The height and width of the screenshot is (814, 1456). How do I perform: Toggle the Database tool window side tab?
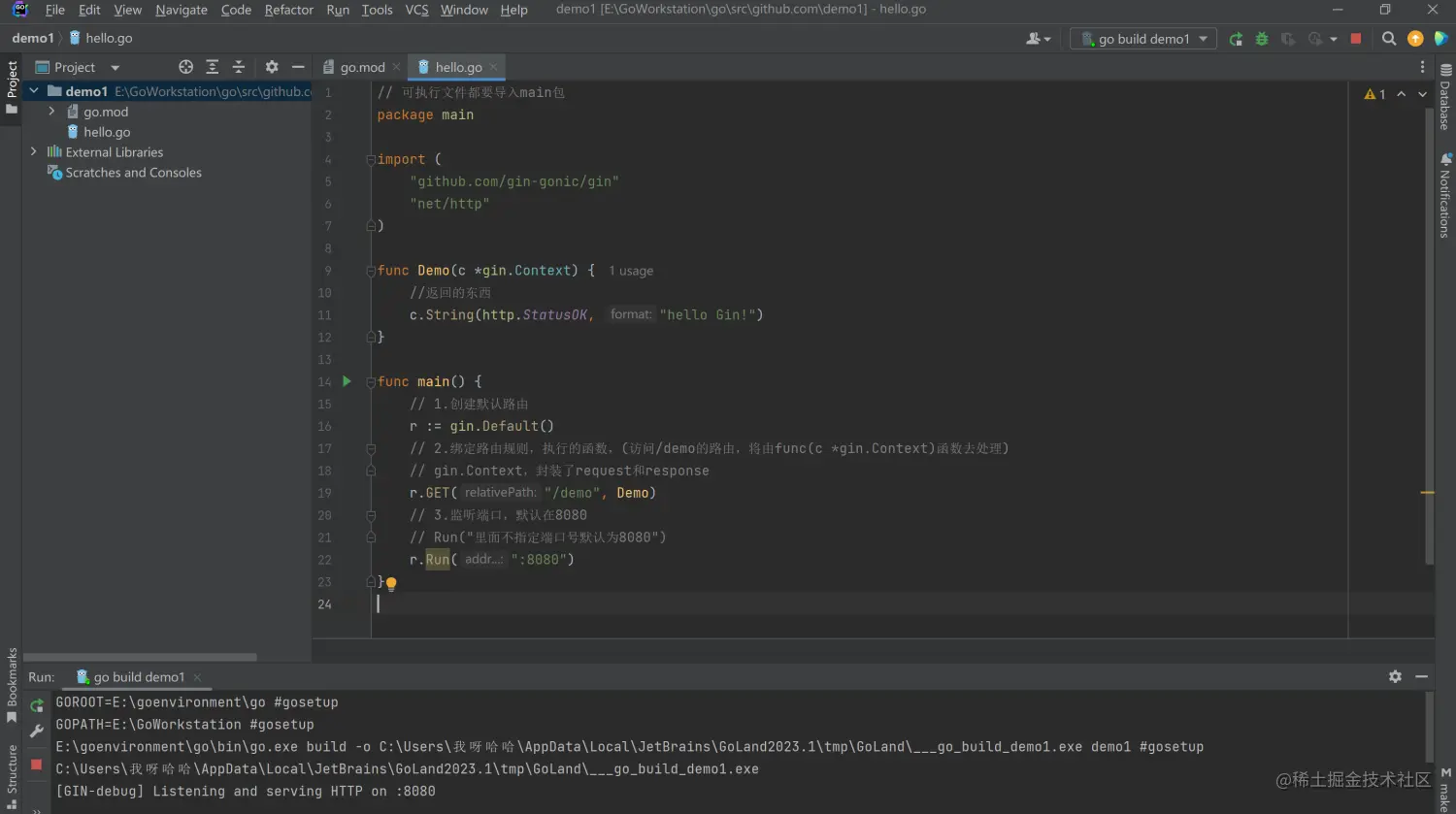click(1445, 97)
